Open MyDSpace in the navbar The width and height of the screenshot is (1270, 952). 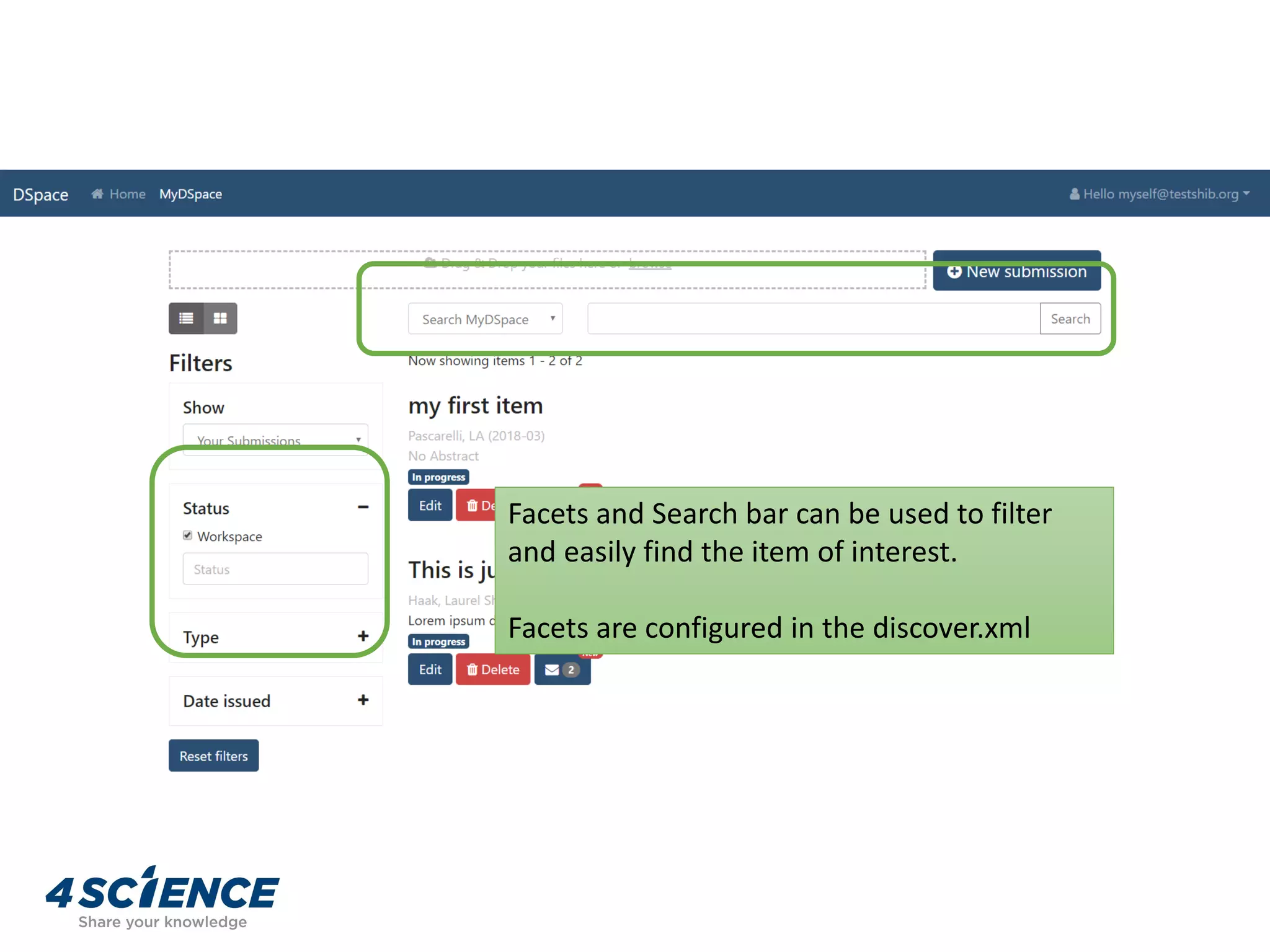[x=190, y=194]
